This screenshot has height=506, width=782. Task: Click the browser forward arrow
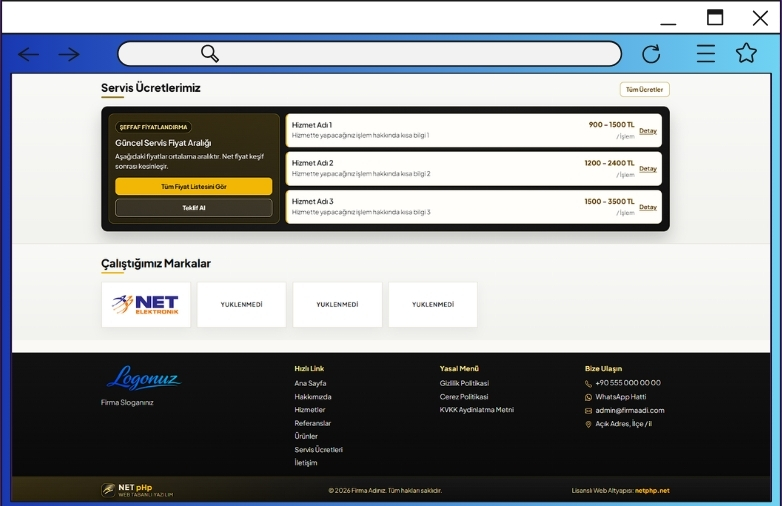click(x=68, y=54)
